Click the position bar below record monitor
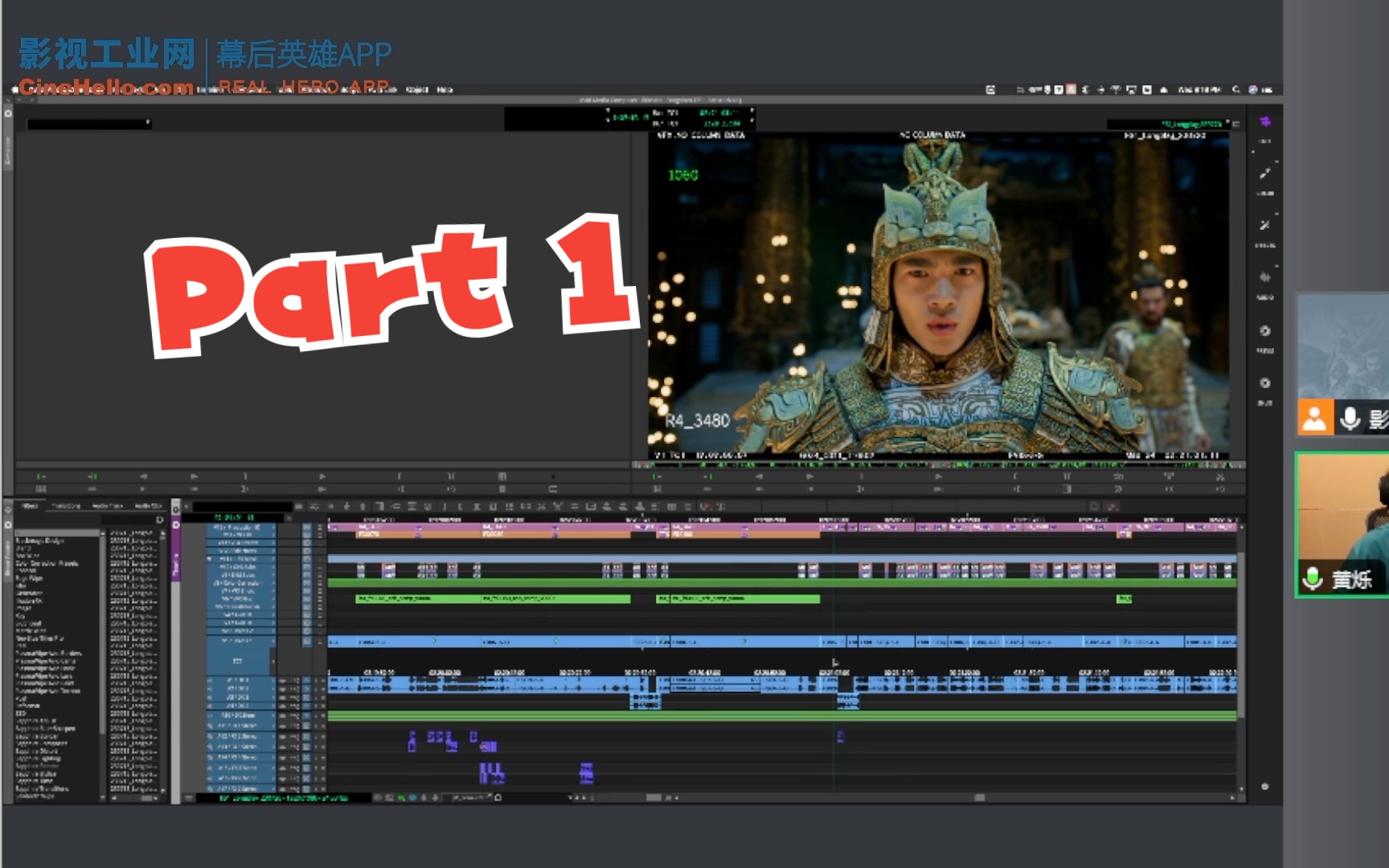Image resolution: width=1389 pixels, height=868 pixels. (939, 465)
